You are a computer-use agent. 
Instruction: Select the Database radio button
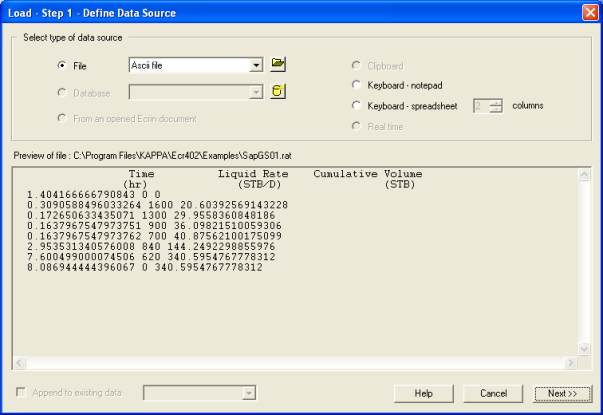pos(63,93)
